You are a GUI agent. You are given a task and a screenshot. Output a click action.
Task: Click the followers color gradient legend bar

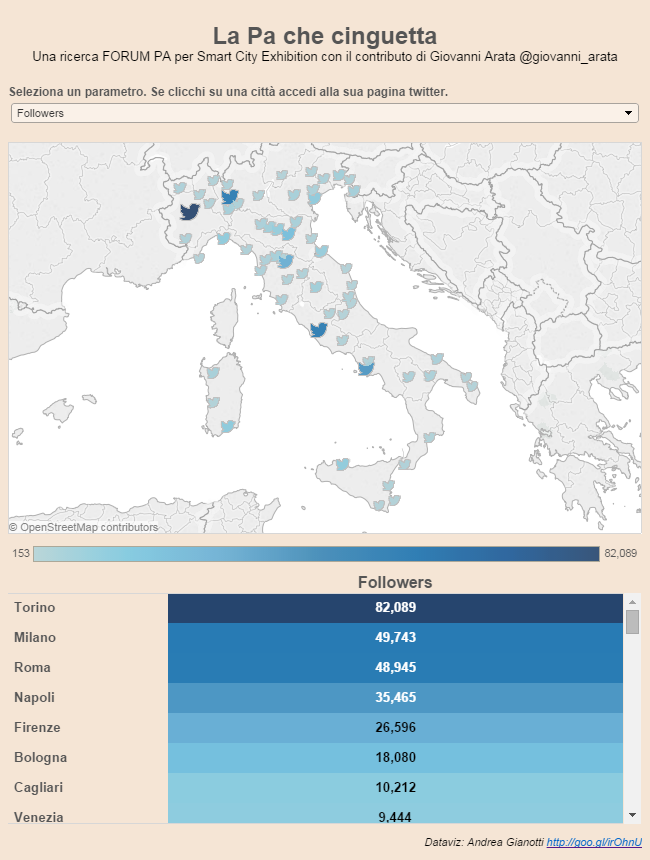[315, 554]
